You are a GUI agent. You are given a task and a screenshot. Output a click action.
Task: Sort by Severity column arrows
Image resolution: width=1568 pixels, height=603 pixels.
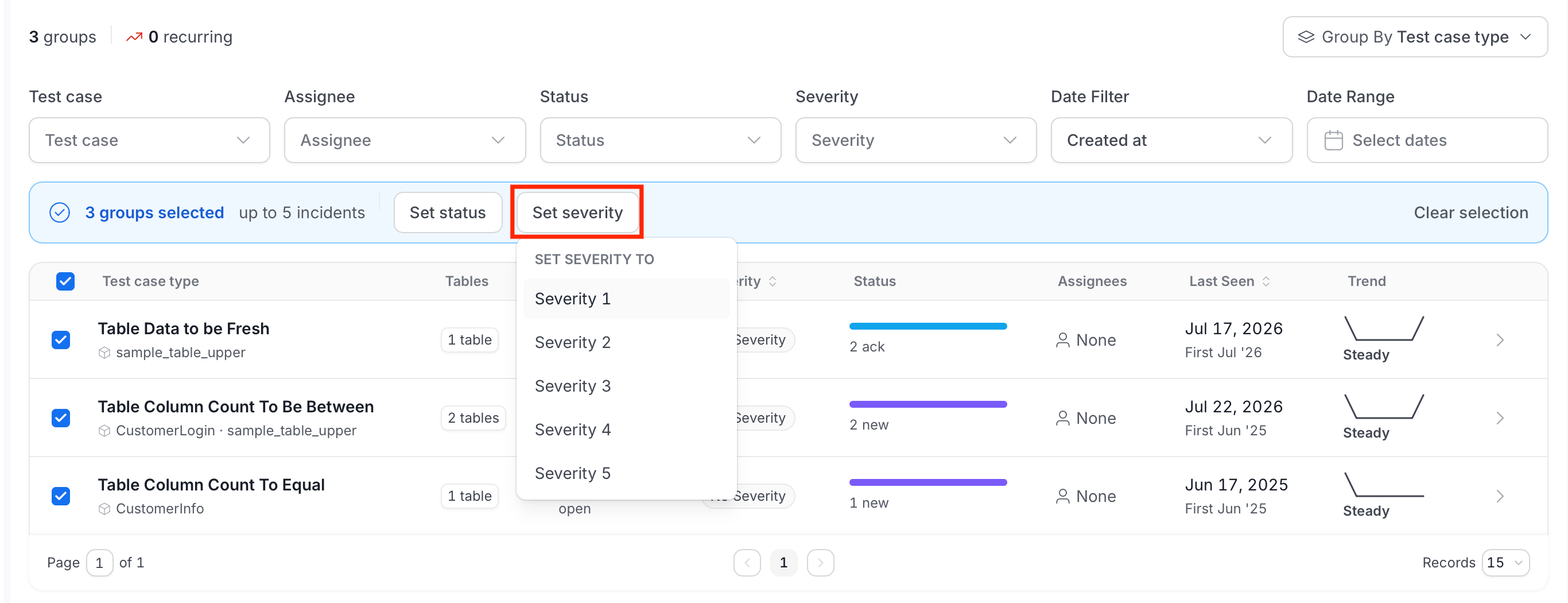773,281
